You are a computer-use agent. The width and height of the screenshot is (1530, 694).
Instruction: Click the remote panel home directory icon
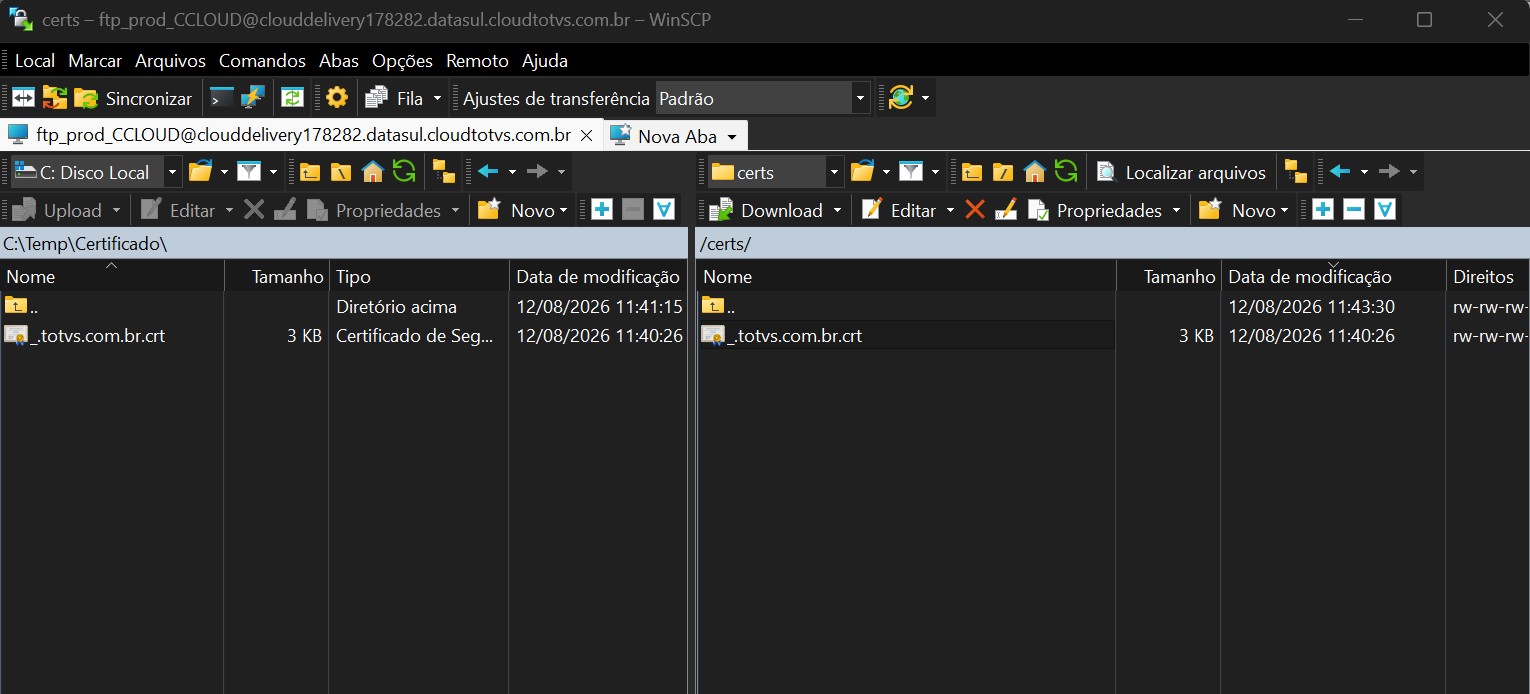click(x=1035, y=172)
